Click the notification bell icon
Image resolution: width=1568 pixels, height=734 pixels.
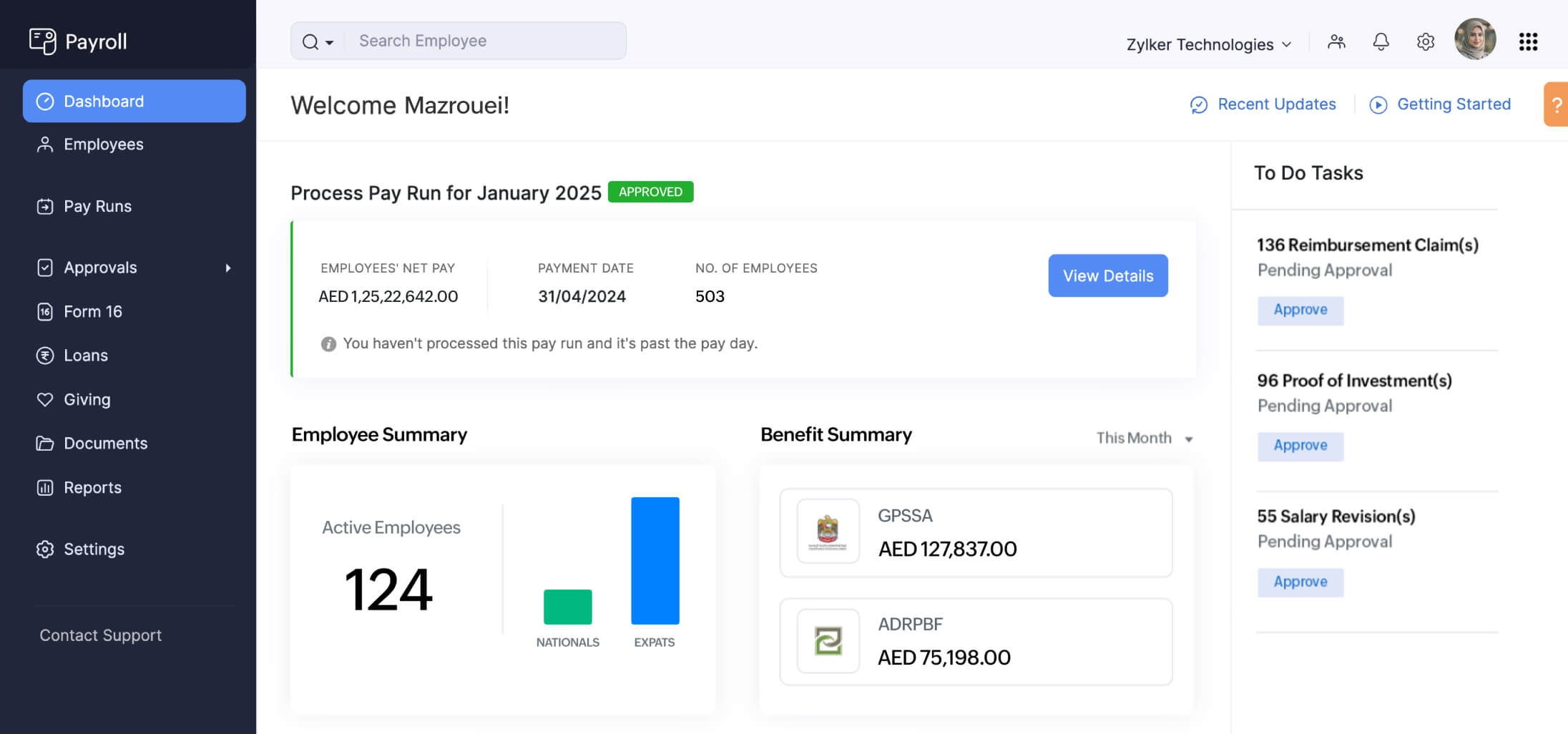pyautogui.click(x=1381, y=42)
